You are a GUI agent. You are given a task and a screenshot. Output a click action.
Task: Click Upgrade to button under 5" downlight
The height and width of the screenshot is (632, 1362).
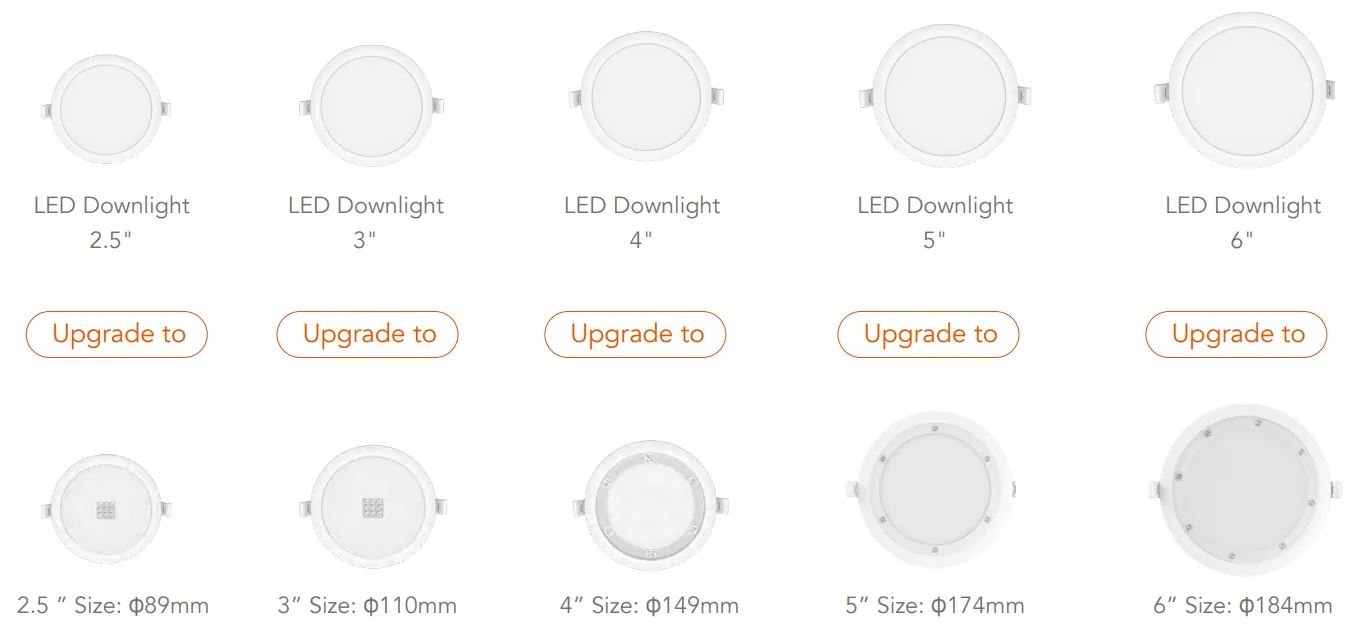(928, 334)
